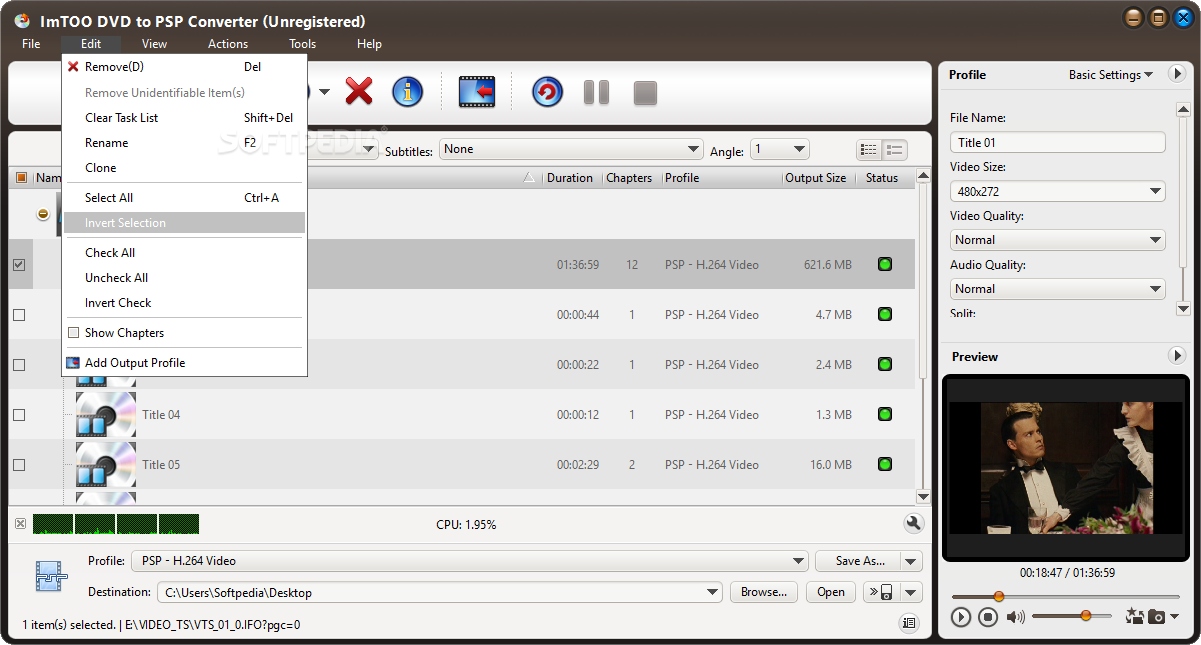1201x645 pixels.
Task: Click the Title 04 disc thumbnail
Action: click(x=106, y=414)
